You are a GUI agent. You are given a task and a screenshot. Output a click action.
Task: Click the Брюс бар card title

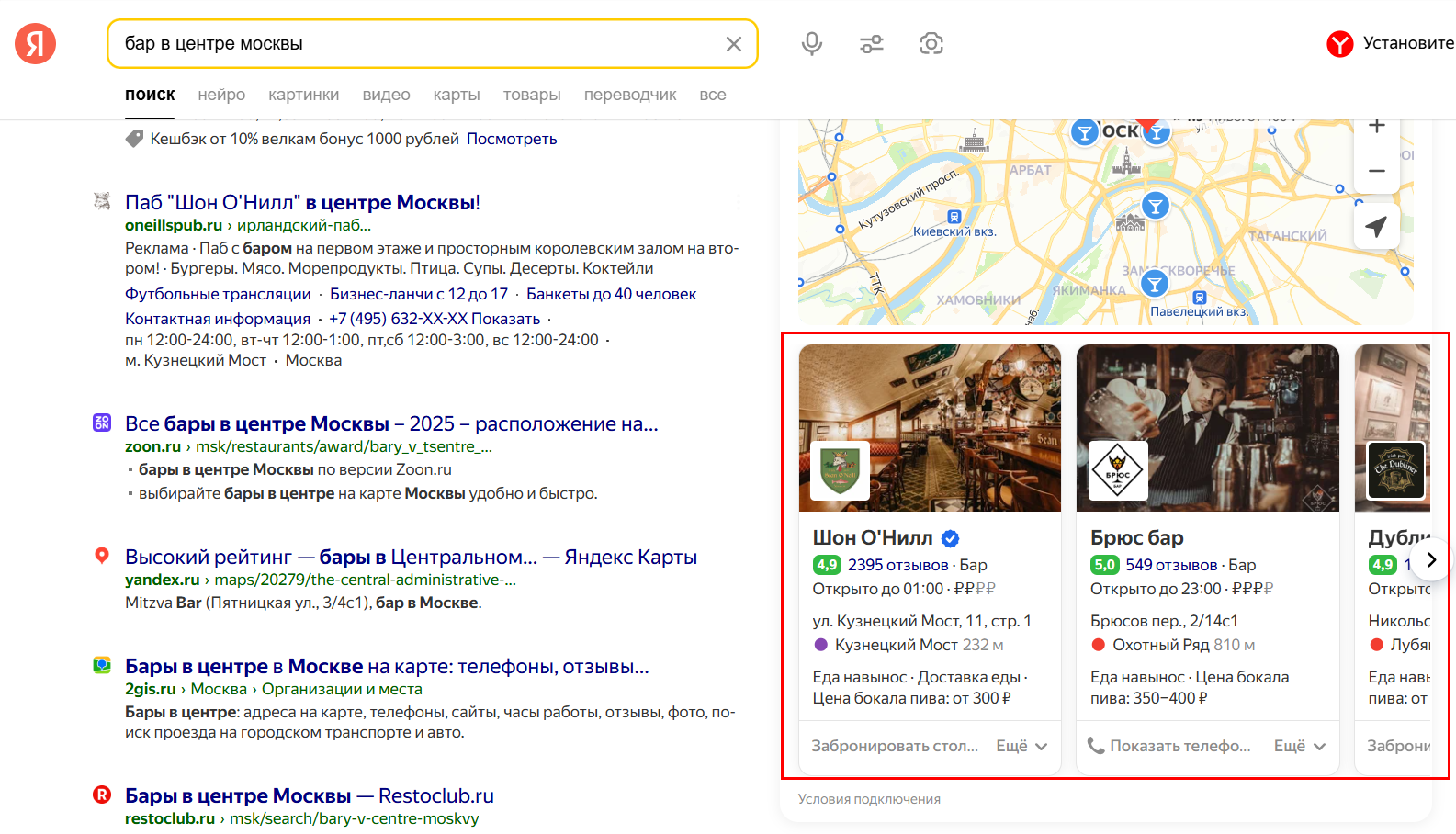tap(1137, 538)
